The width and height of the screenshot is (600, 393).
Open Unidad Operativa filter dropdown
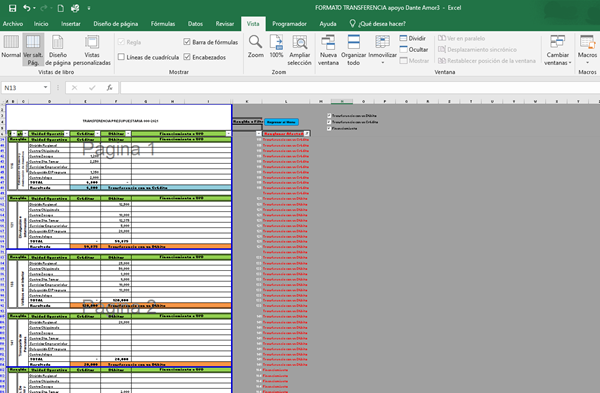[67, 134]
